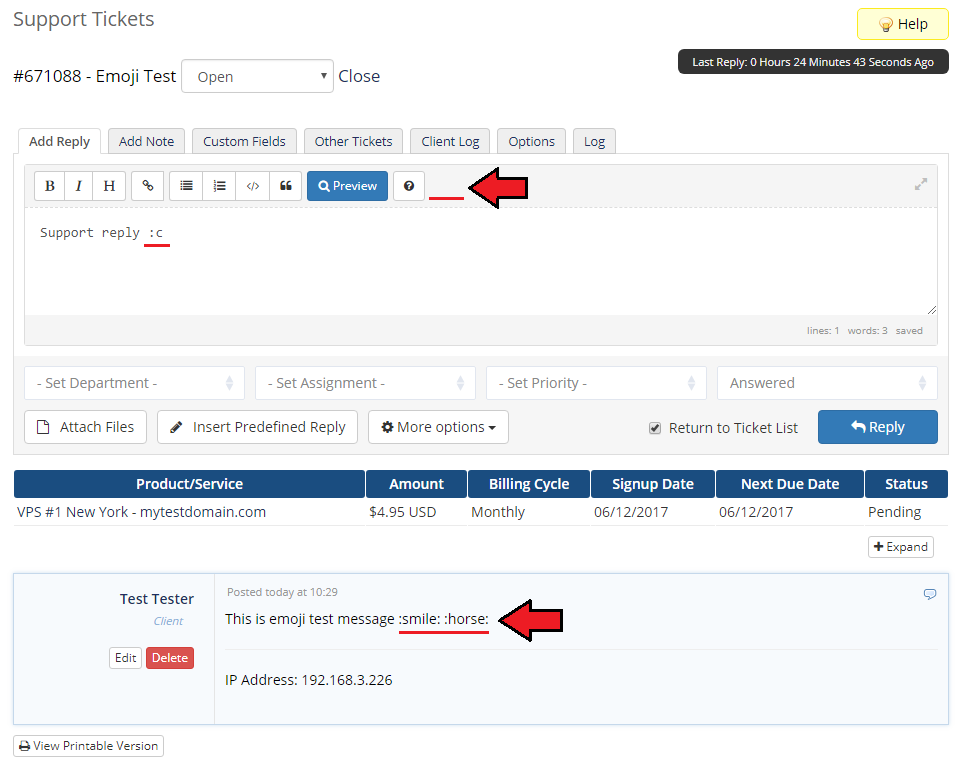Insert Predefined Reply

coord(257,427)
